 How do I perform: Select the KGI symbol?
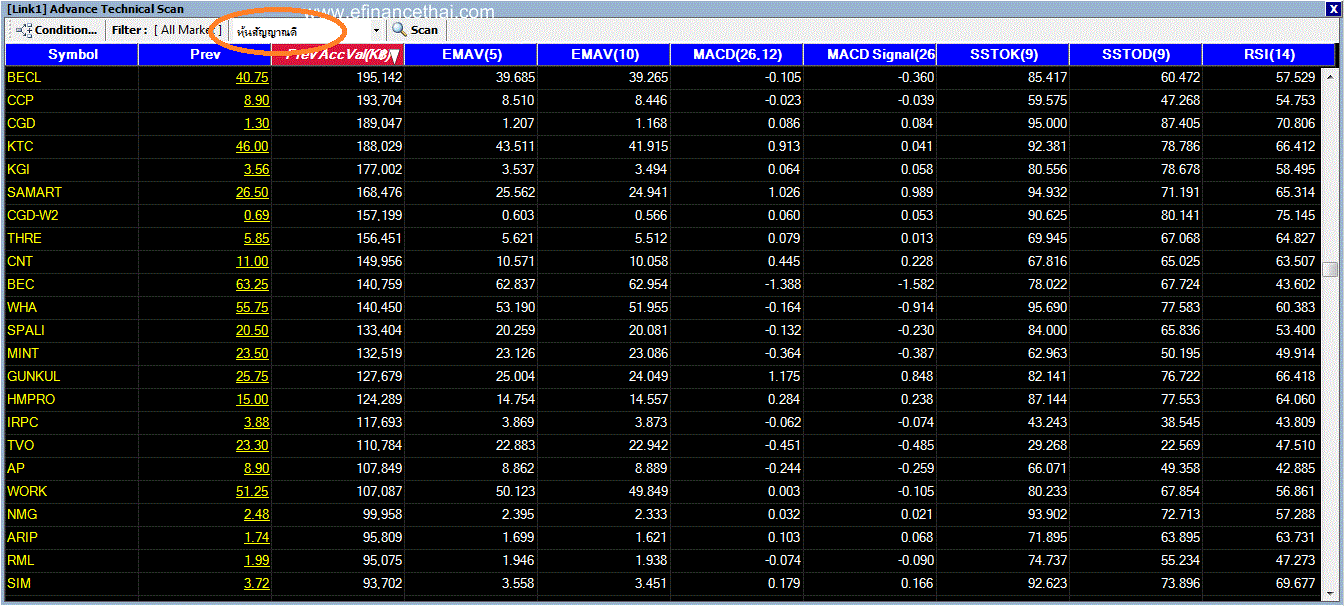(19, 169)
